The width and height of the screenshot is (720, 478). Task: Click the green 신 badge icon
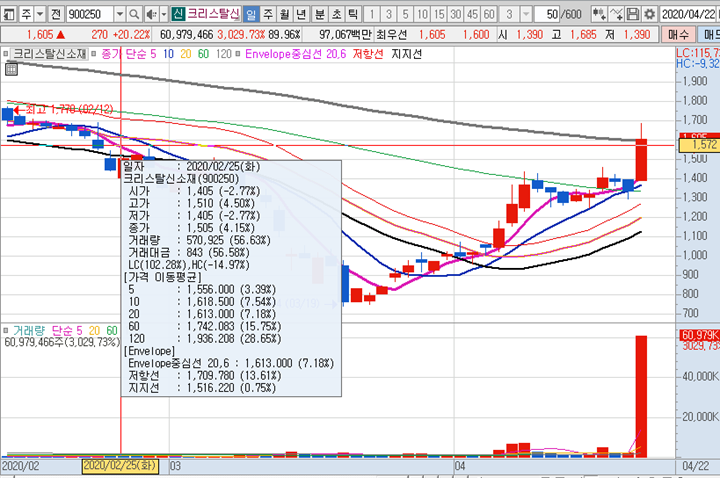pos(178,14)
